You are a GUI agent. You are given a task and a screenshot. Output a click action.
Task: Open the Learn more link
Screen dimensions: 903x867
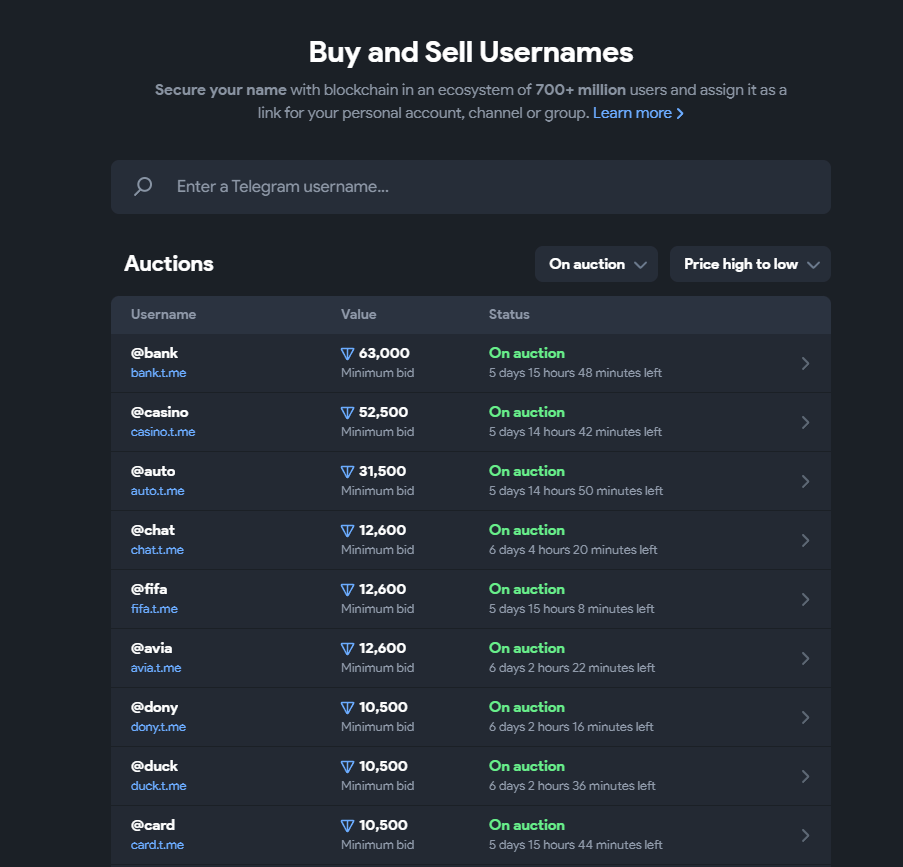point(638,113)
